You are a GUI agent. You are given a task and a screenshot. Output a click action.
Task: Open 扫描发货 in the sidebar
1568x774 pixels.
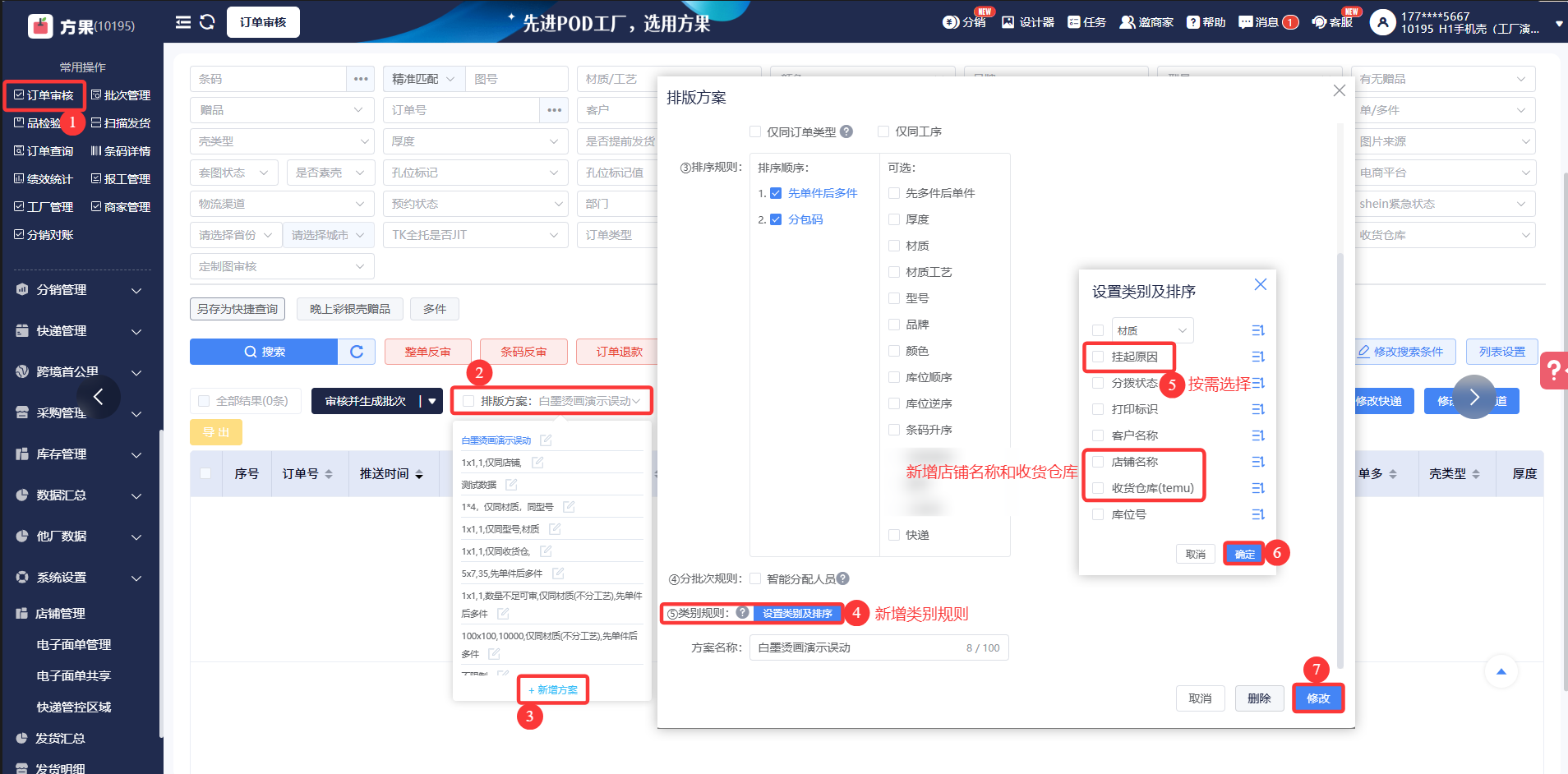coord(121,123)
